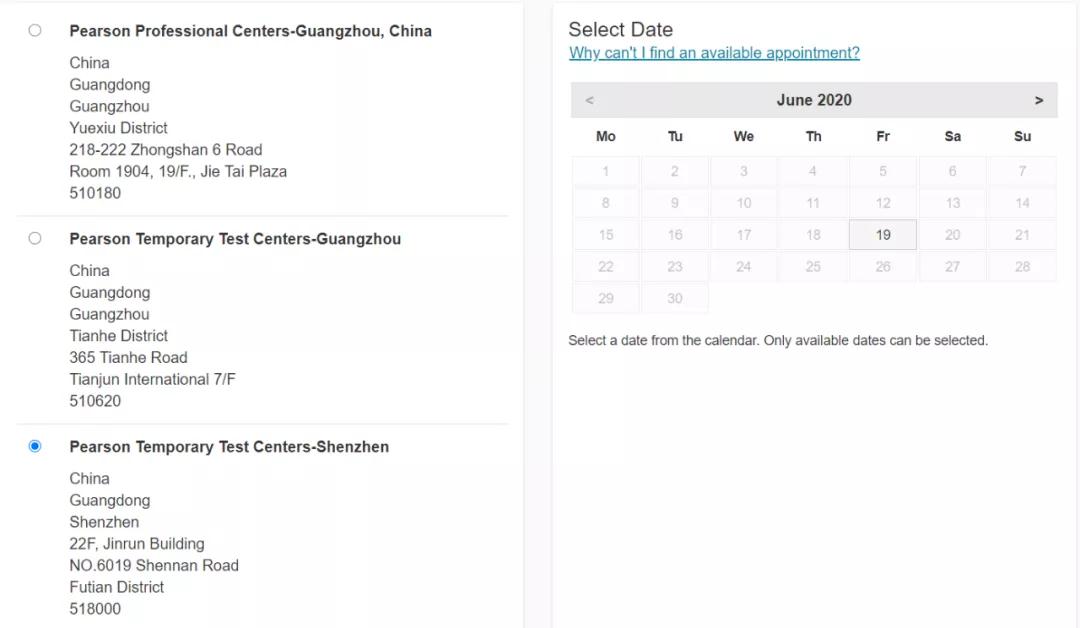The height and width of the screenshot is (628, 1080).
Task: Click date 7 in the calendar
Action: (x=1021, y=171)
